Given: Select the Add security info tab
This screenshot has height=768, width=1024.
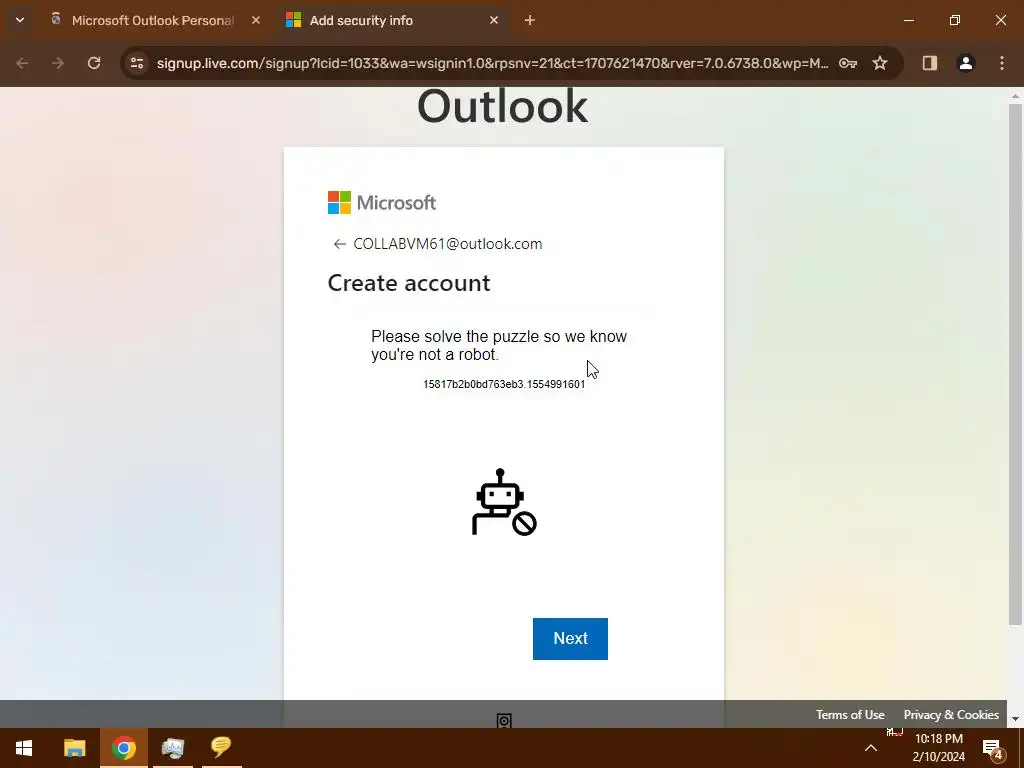Looking at the screenshot, I should (x=360, y=20).
